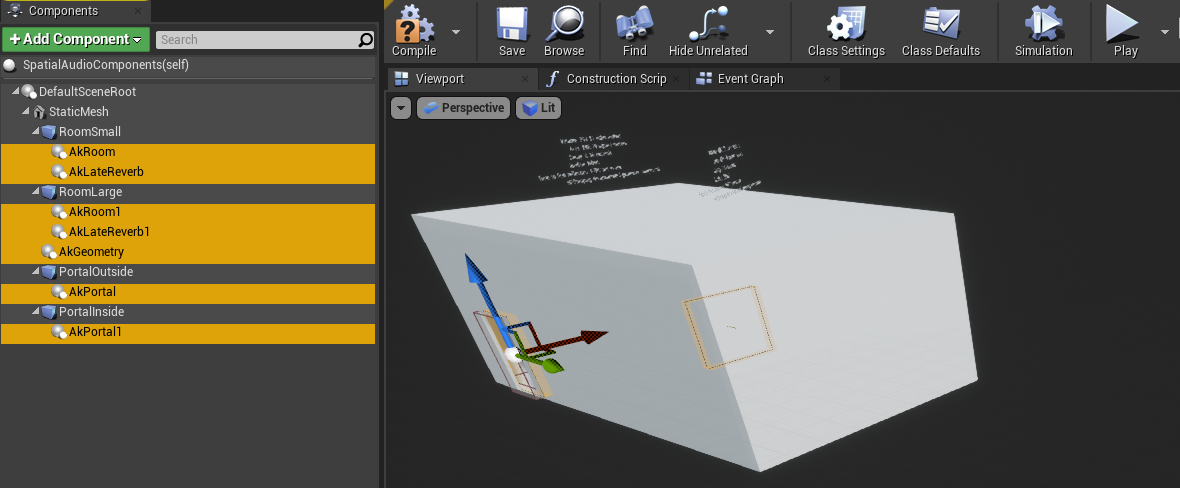Click the Compile blueprint icon
Viewport: 1180px width, 488px height.
click(413, 26)
